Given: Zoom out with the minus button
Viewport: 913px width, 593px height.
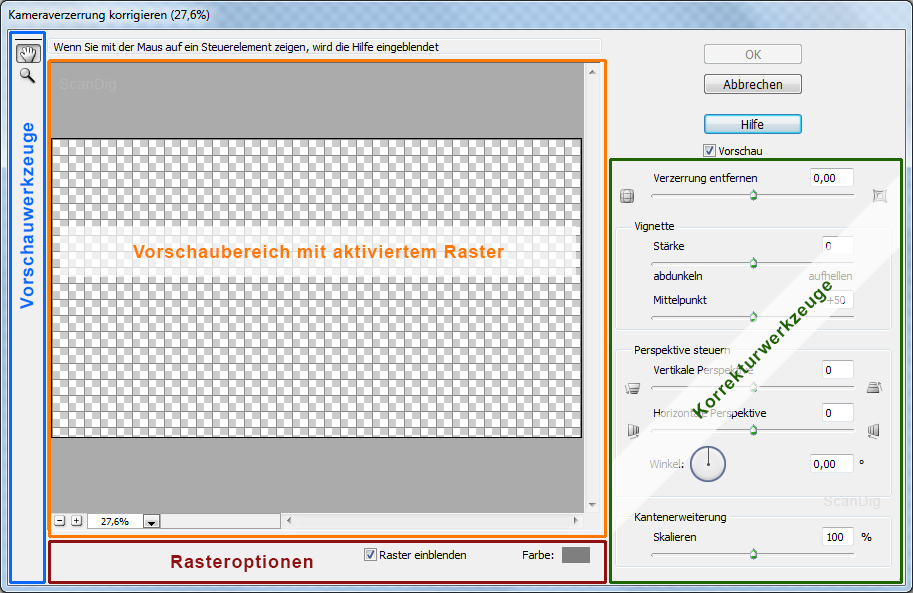Looking at the screenshot, I should point(60,521).
